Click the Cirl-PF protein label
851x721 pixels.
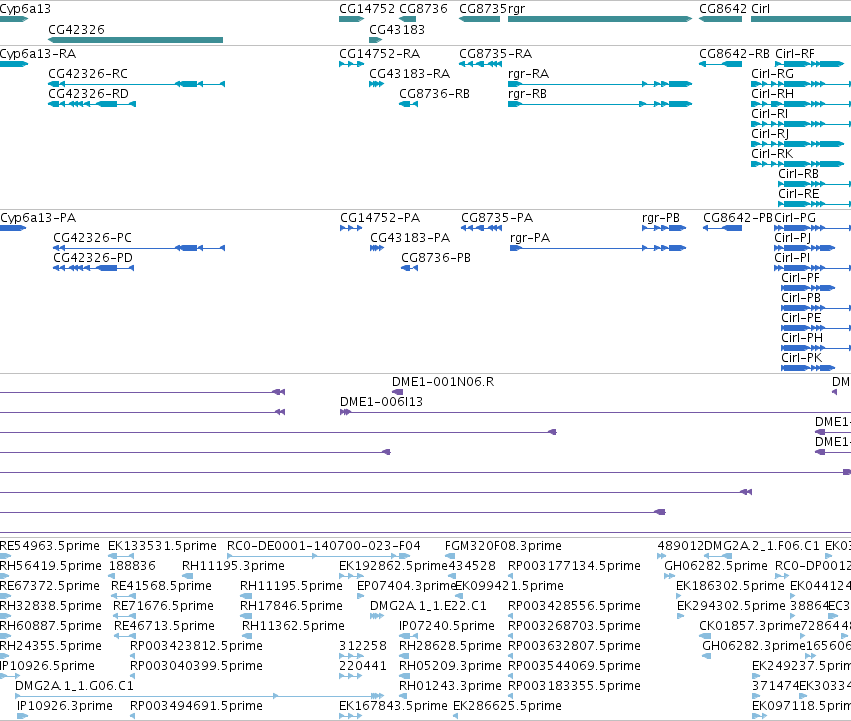tap(801, 278)
